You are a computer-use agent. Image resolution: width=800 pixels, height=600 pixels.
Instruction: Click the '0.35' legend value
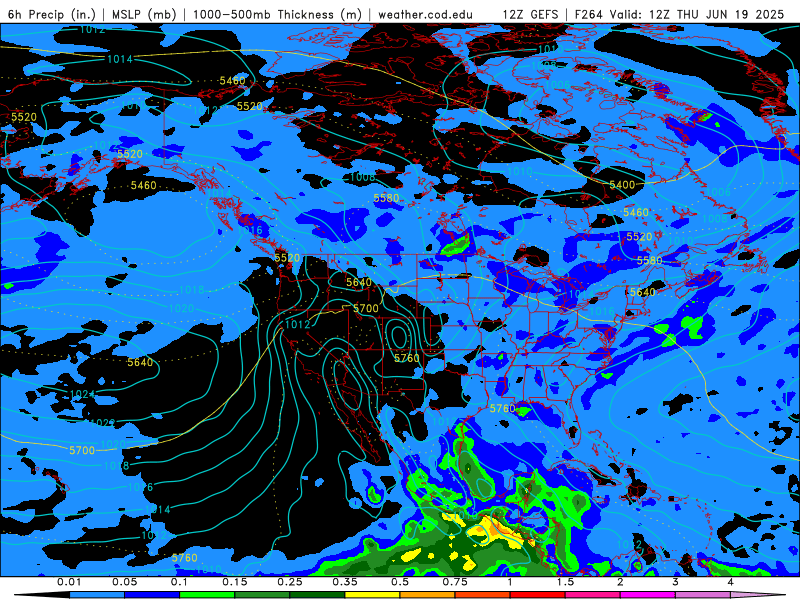pyautogui.click(x=345, y=582)
